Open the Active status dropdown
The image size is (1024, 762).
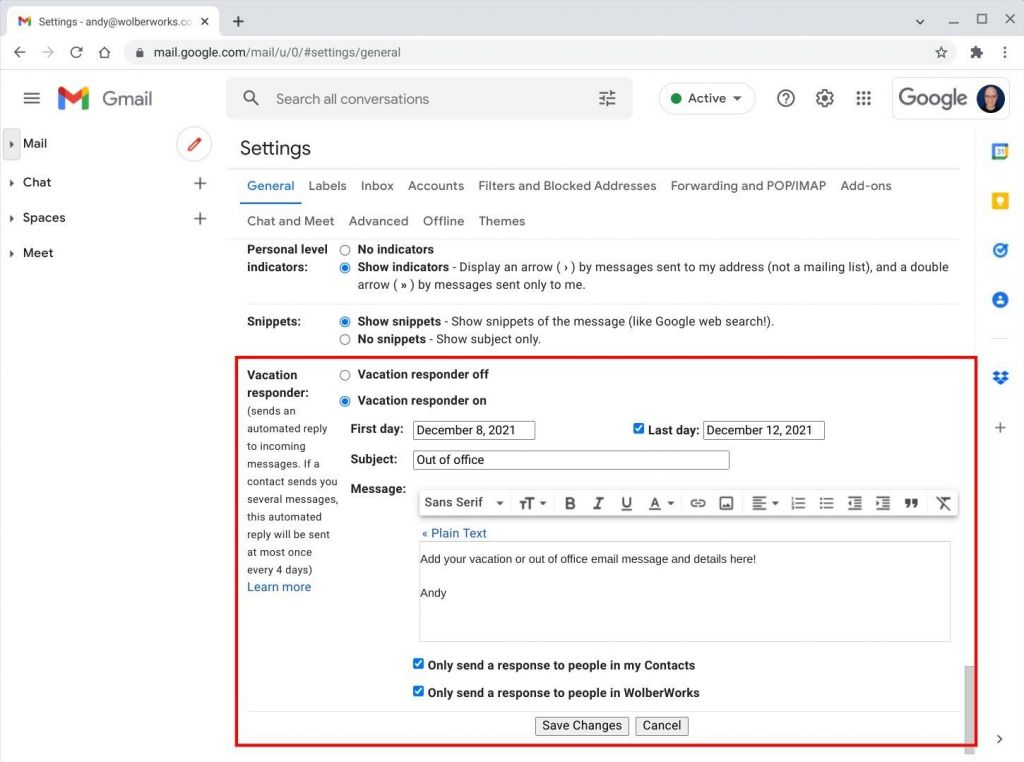coord(707,98)
